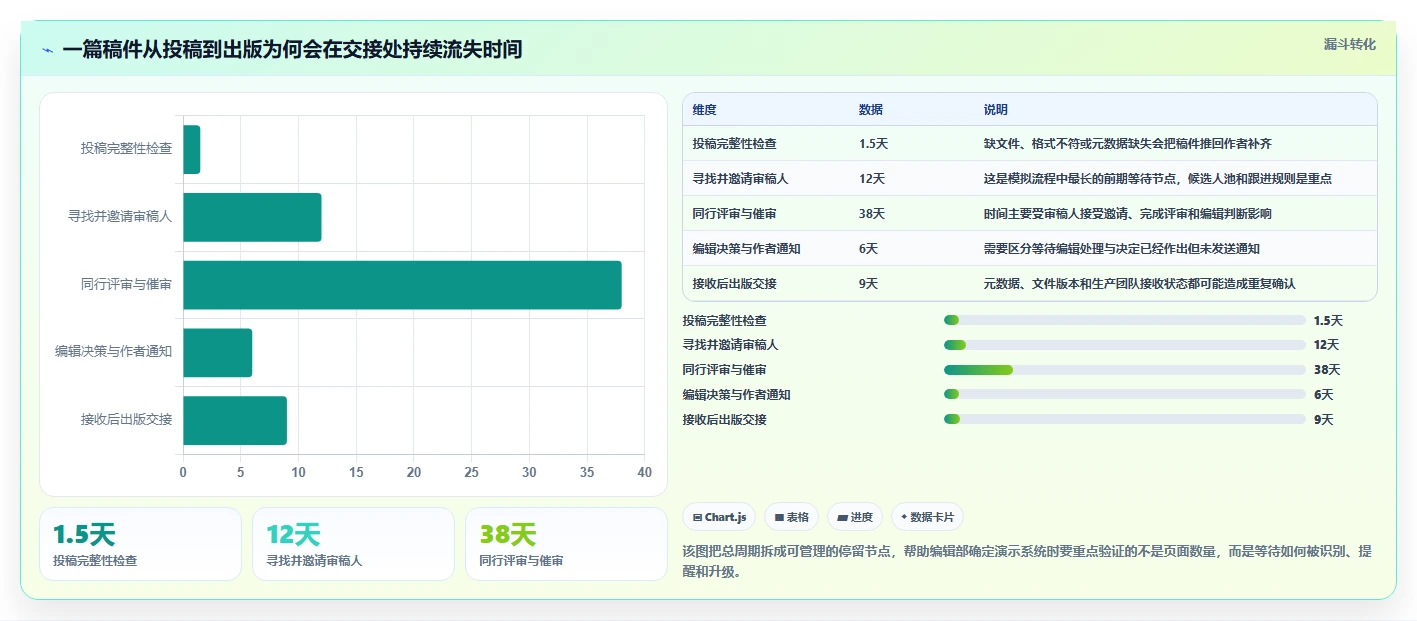This screenshot has width=1417, height=621.
Task: Click the Chart.js chip
Action: point(719,517)
